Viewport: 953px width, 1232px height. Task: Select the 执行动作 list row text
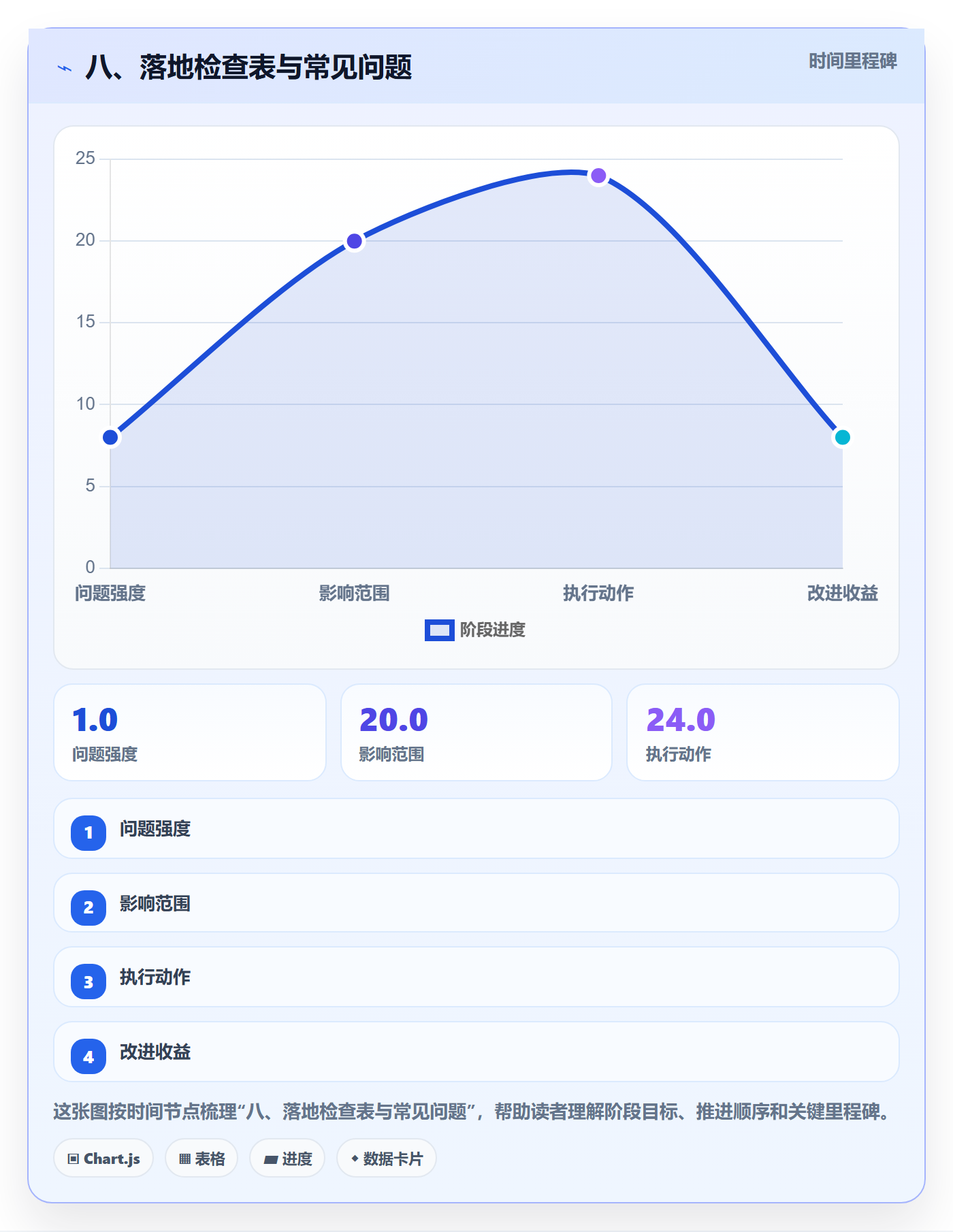click(155, 977)
